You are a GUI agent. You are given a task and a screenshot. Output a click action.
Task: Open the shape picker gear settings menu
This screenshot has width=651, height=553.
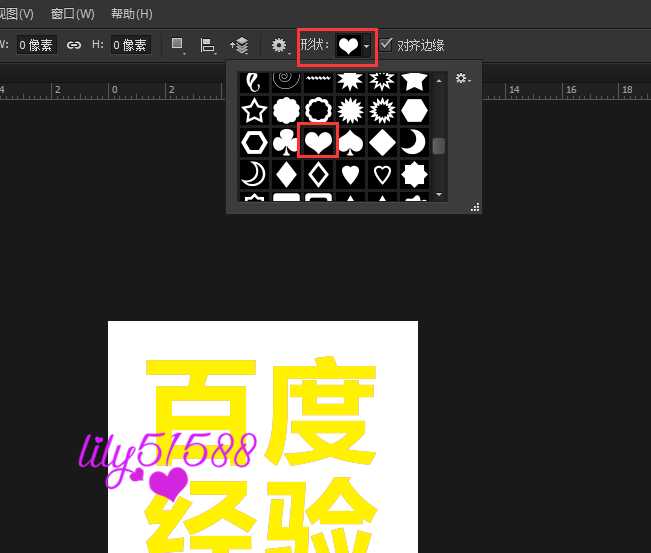tap(463, 78)
